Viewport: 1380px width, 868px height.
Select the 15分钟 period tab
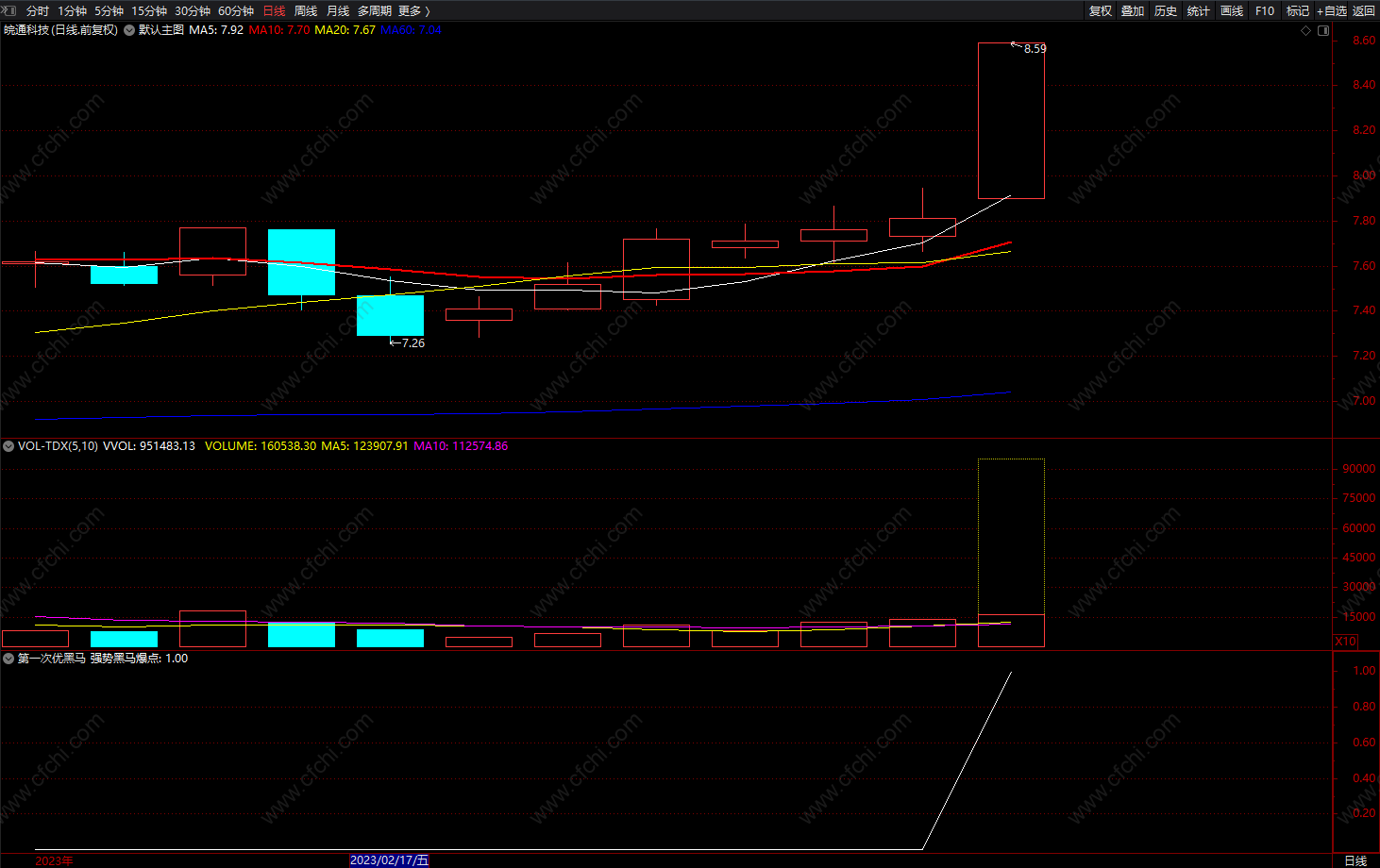149,10
